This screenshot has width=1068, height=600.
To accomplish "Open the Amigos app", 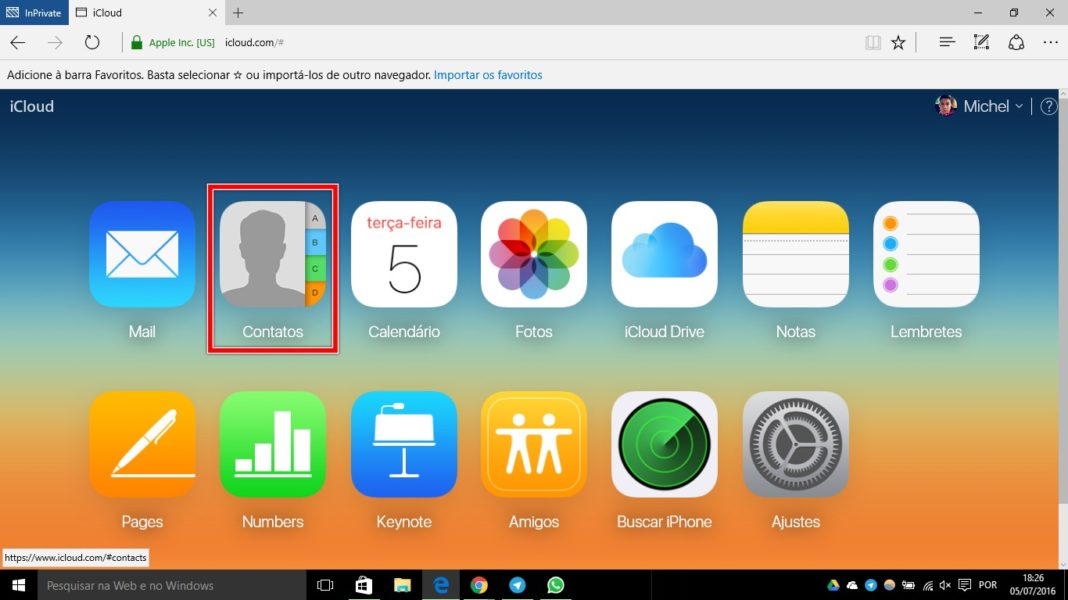I will 534,444.
